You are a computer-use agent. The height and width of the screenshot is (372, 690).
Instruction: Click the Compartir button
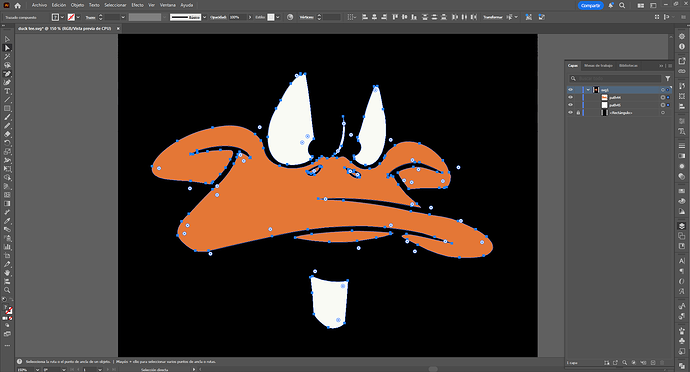pos(590,5)
